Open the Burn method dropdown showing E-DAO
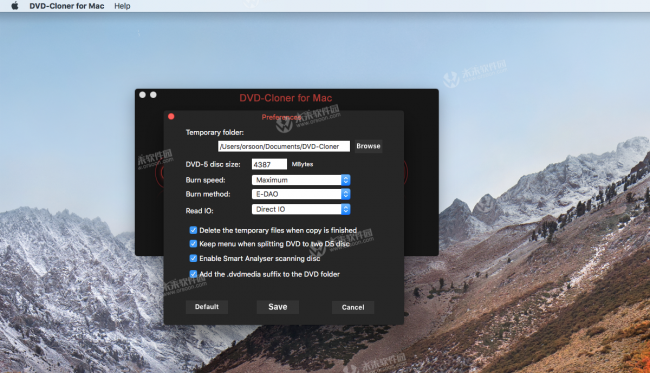 click(301, 194)
